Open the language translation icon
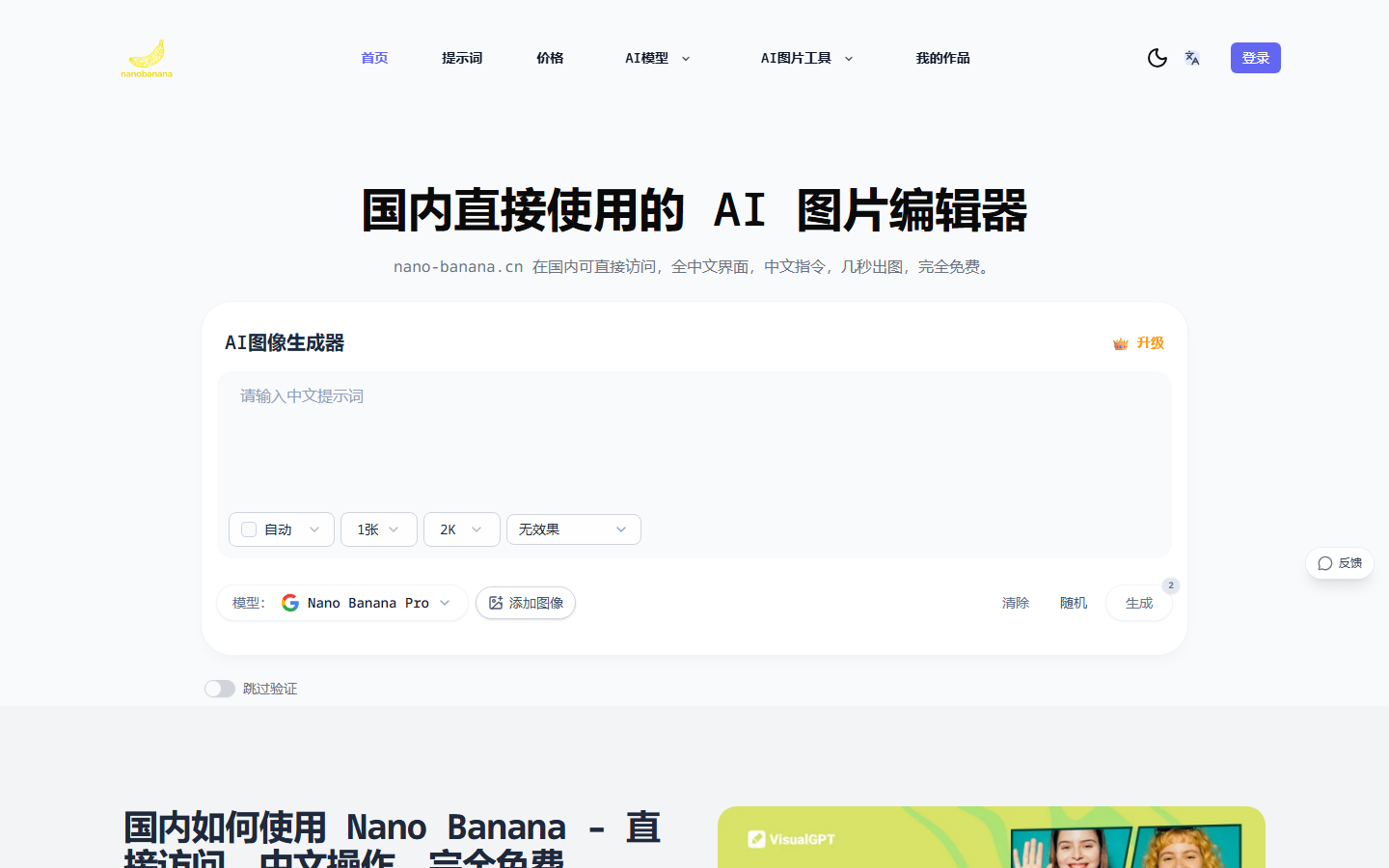Screen dimensions: 1389x868 [x=1192, y=58]
